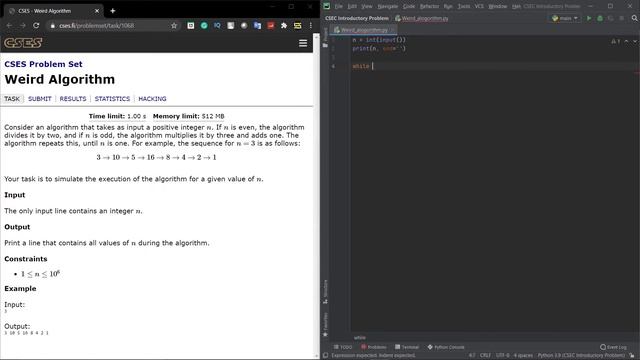Click the IQ extension icon
The width and height of the screenshot is (640, 360).
(217, 25)
